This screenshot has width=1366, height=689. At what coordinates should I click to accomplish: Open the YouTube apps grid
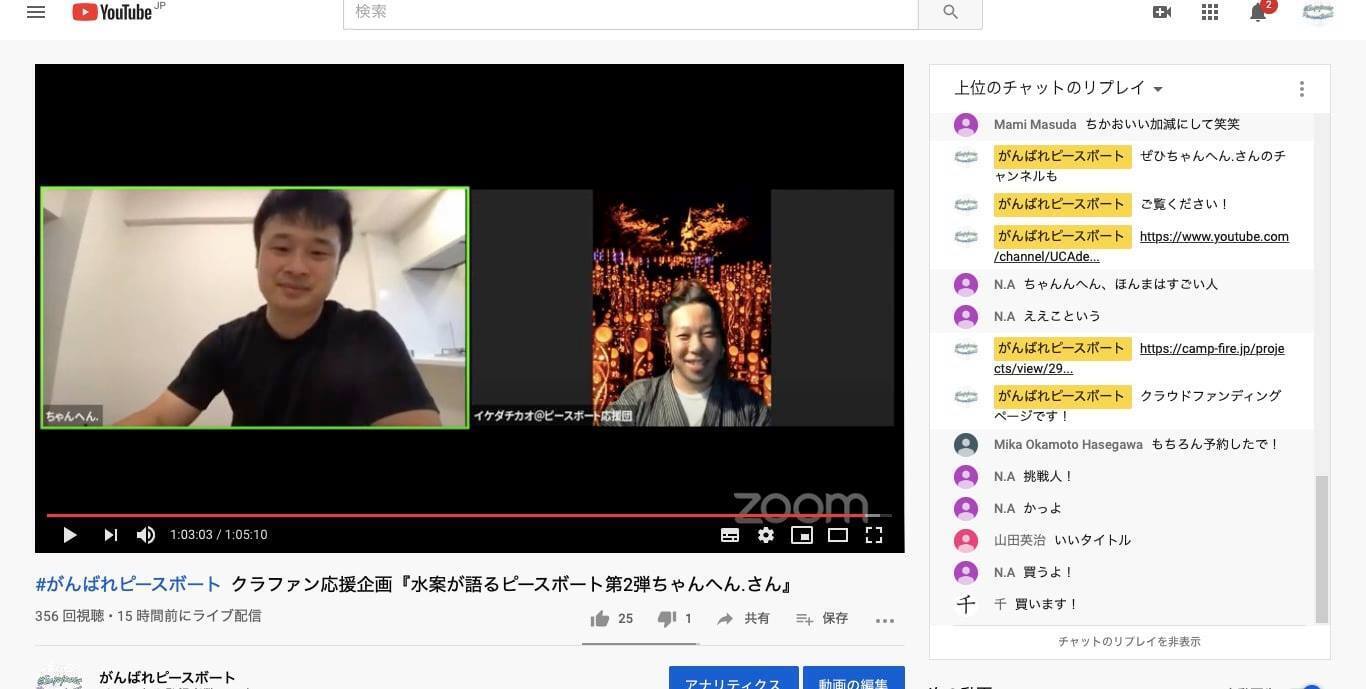(1210, 12)
